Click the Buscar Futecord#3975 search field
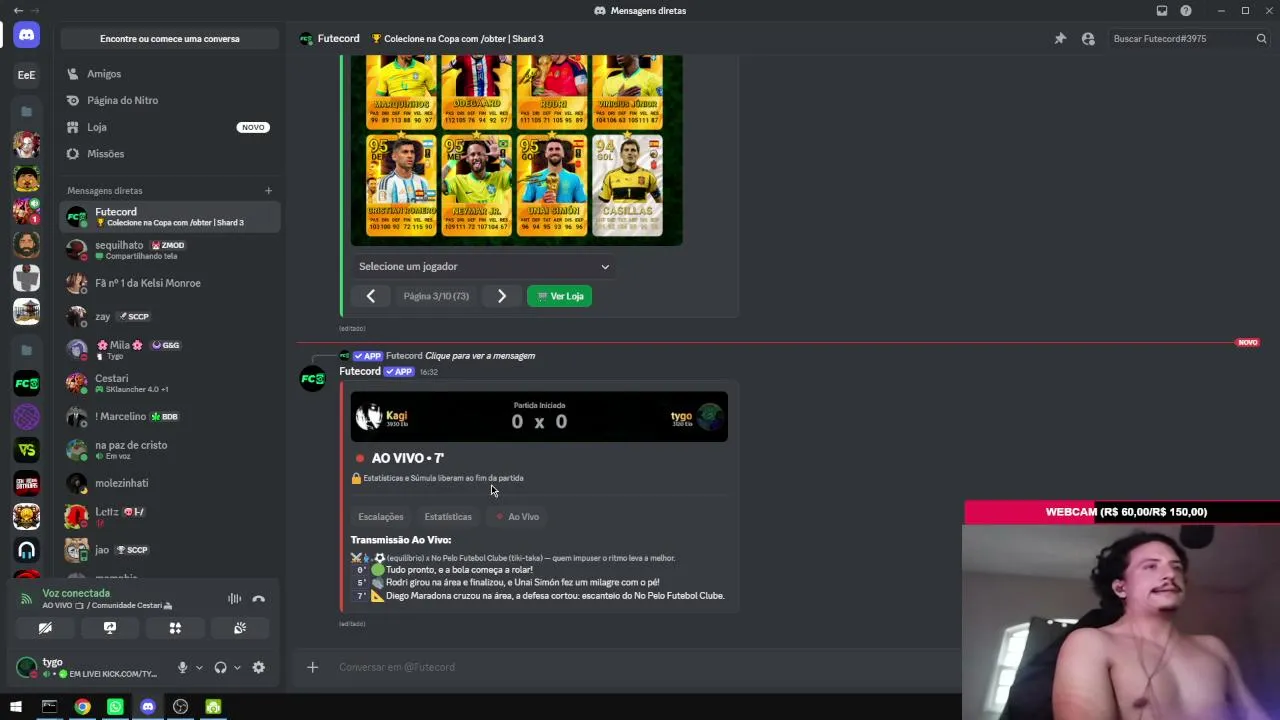1280x720 pixels. tap(1190, 39)
